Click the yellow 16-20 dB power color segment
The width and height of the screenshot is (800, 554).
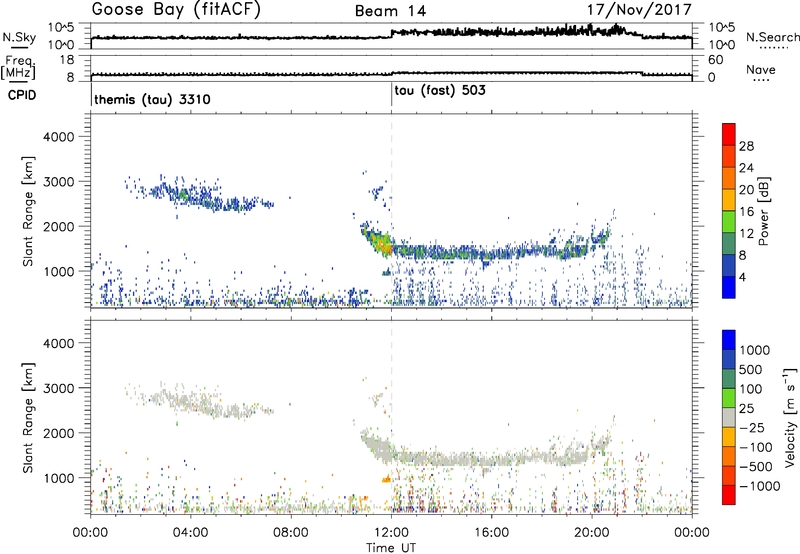tap(729, 199)
